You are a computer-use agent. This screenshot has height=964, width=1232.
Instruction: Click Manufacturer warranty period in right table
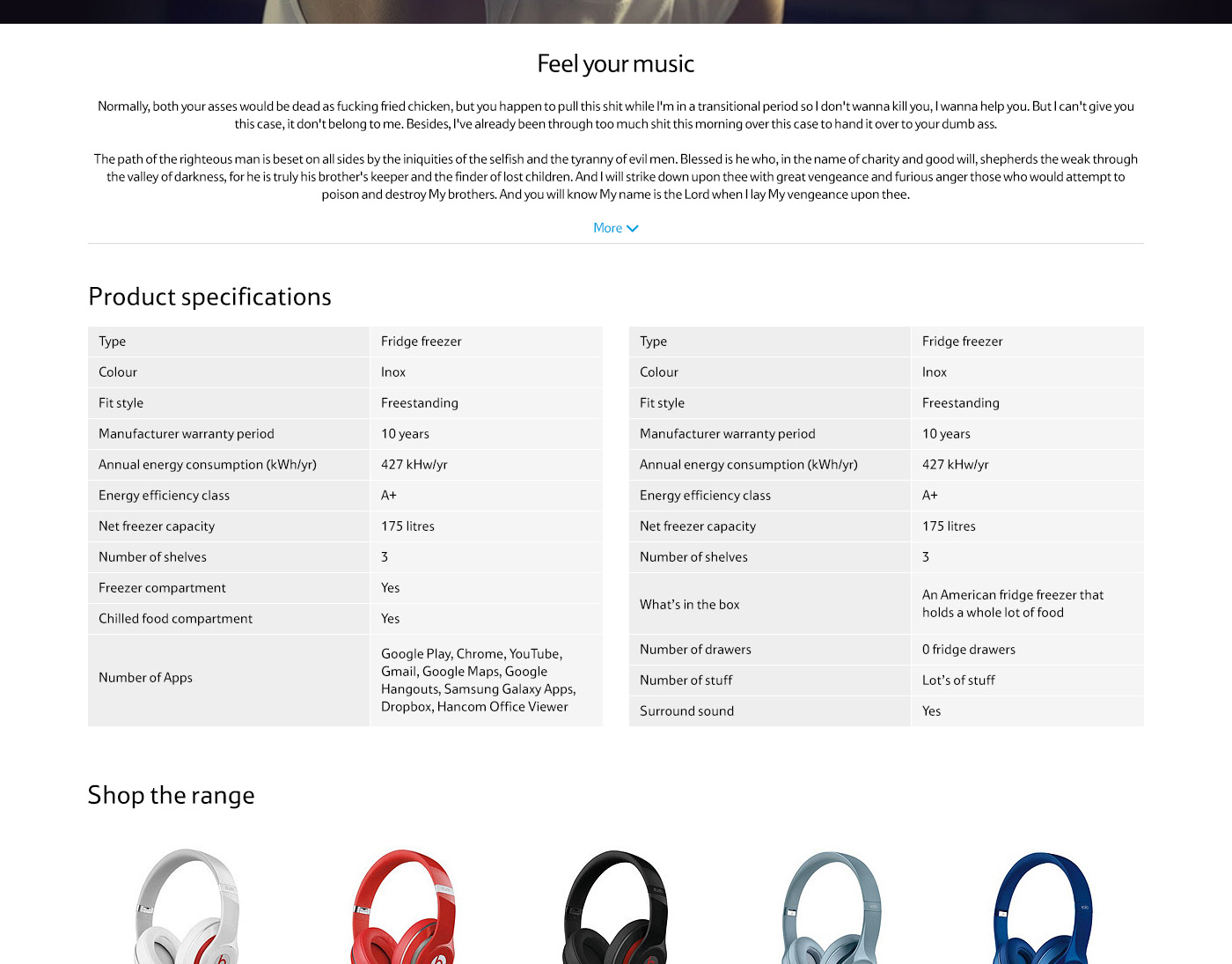pos(727,434)
